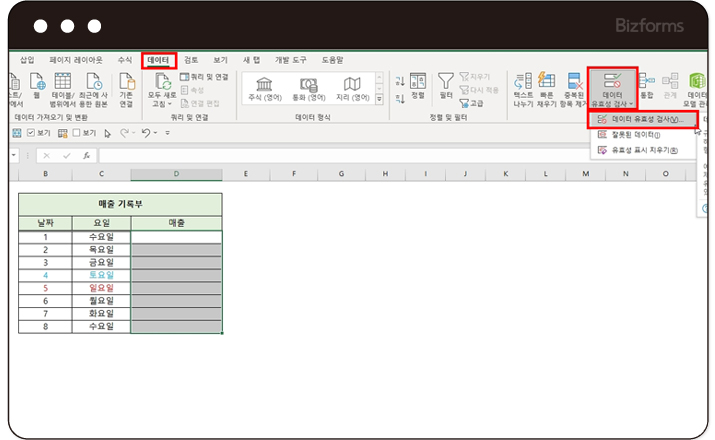Check the second unchecked 보기 checkbox
The height and width of the screenshot is (440, 715).
click(x=76, y=132)
